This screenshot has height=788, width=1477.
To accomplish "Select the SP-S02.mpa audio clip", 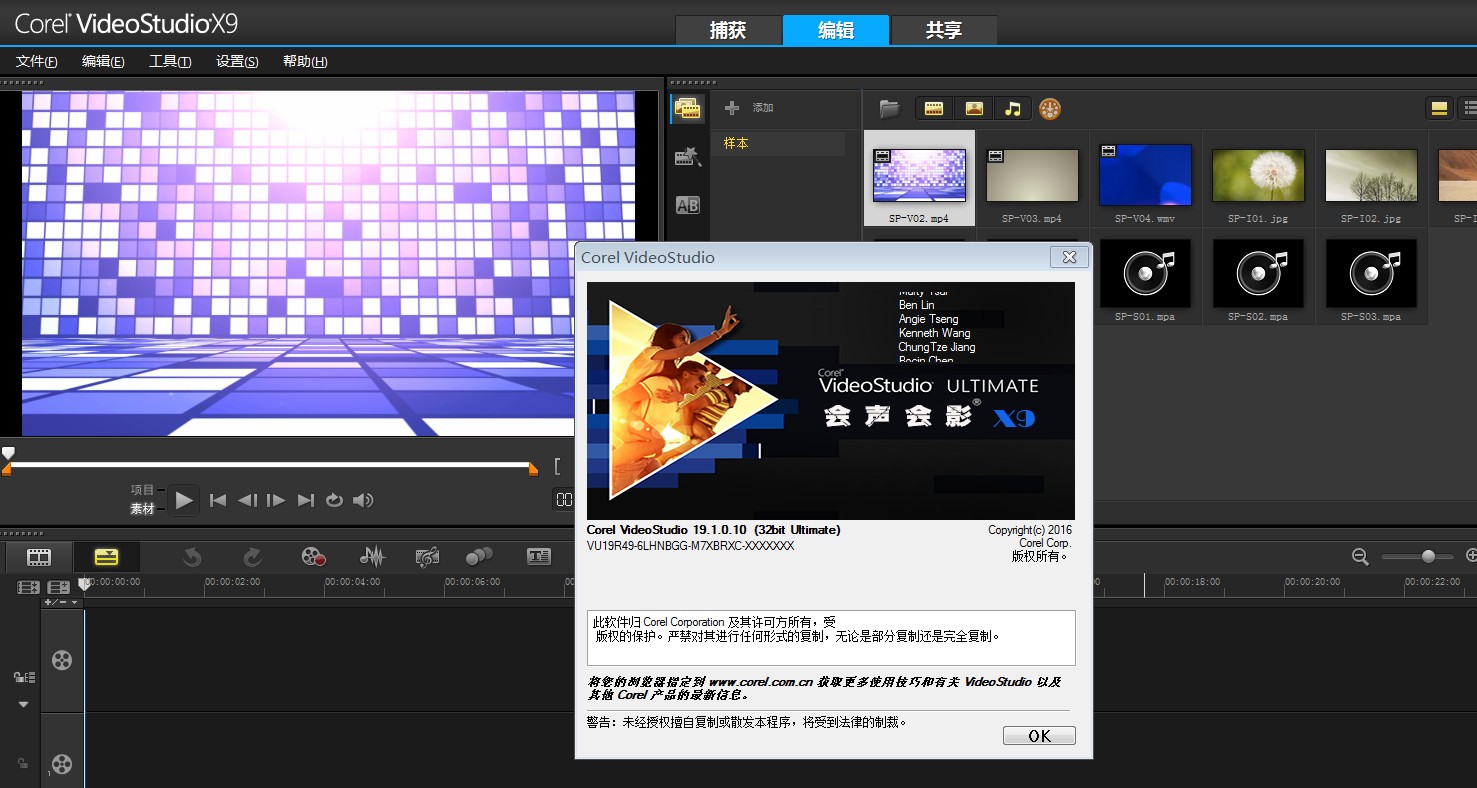I will pyautogui.click(x=1258, y=273).
